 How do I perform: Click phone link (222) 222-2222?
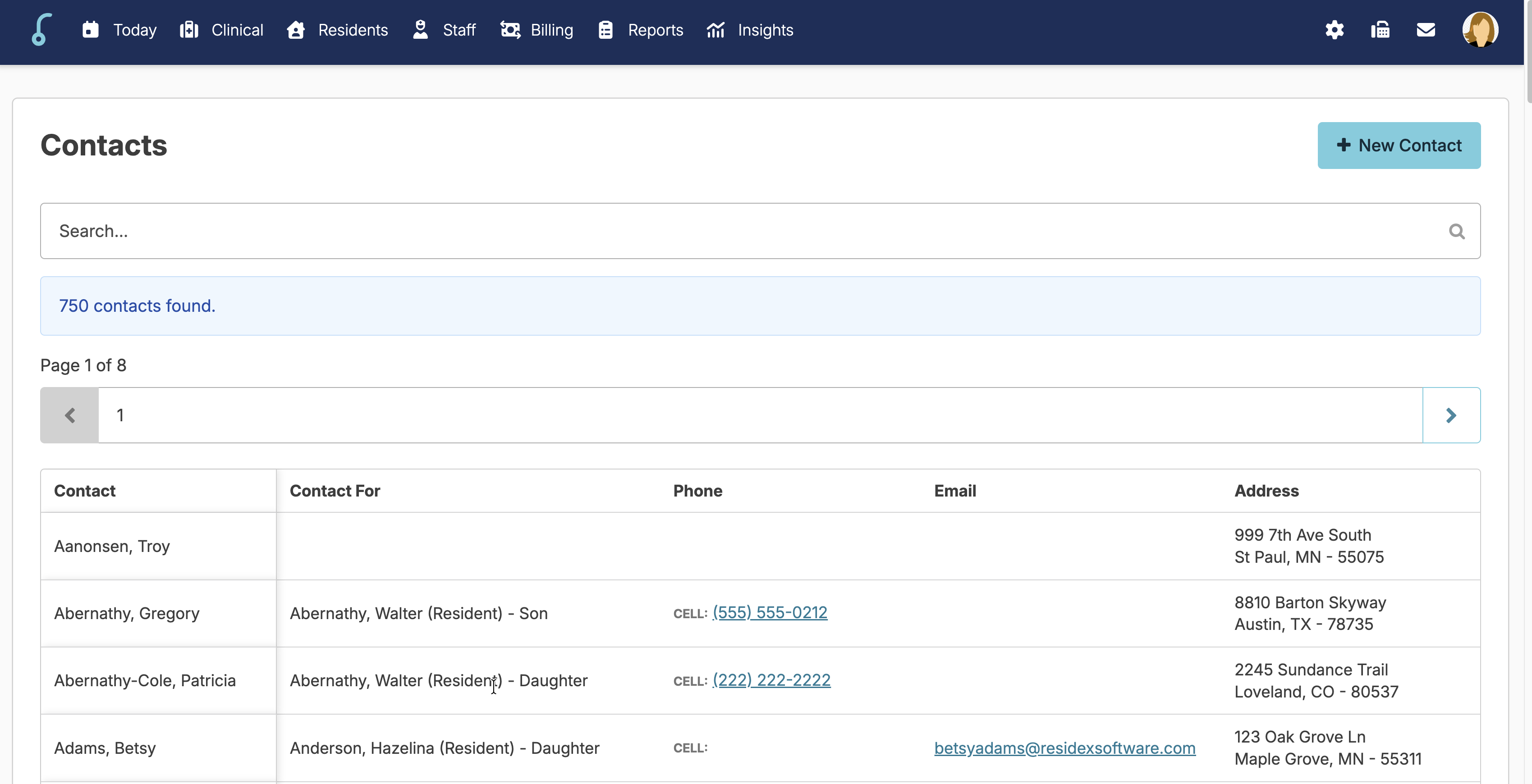click(771, 679)
